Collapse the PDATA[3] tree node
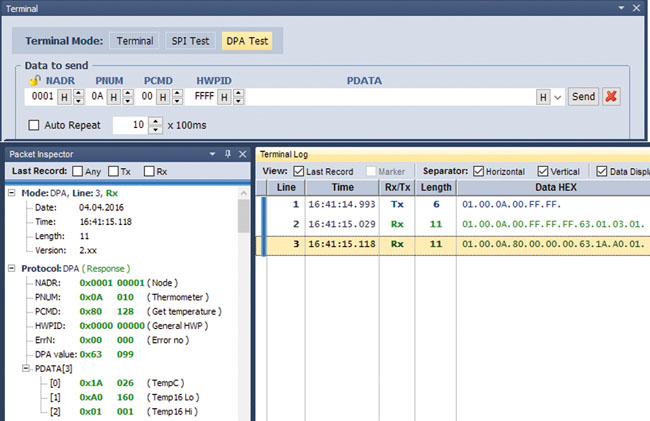This screenshot has height=421, width=650. pos(26,368)
